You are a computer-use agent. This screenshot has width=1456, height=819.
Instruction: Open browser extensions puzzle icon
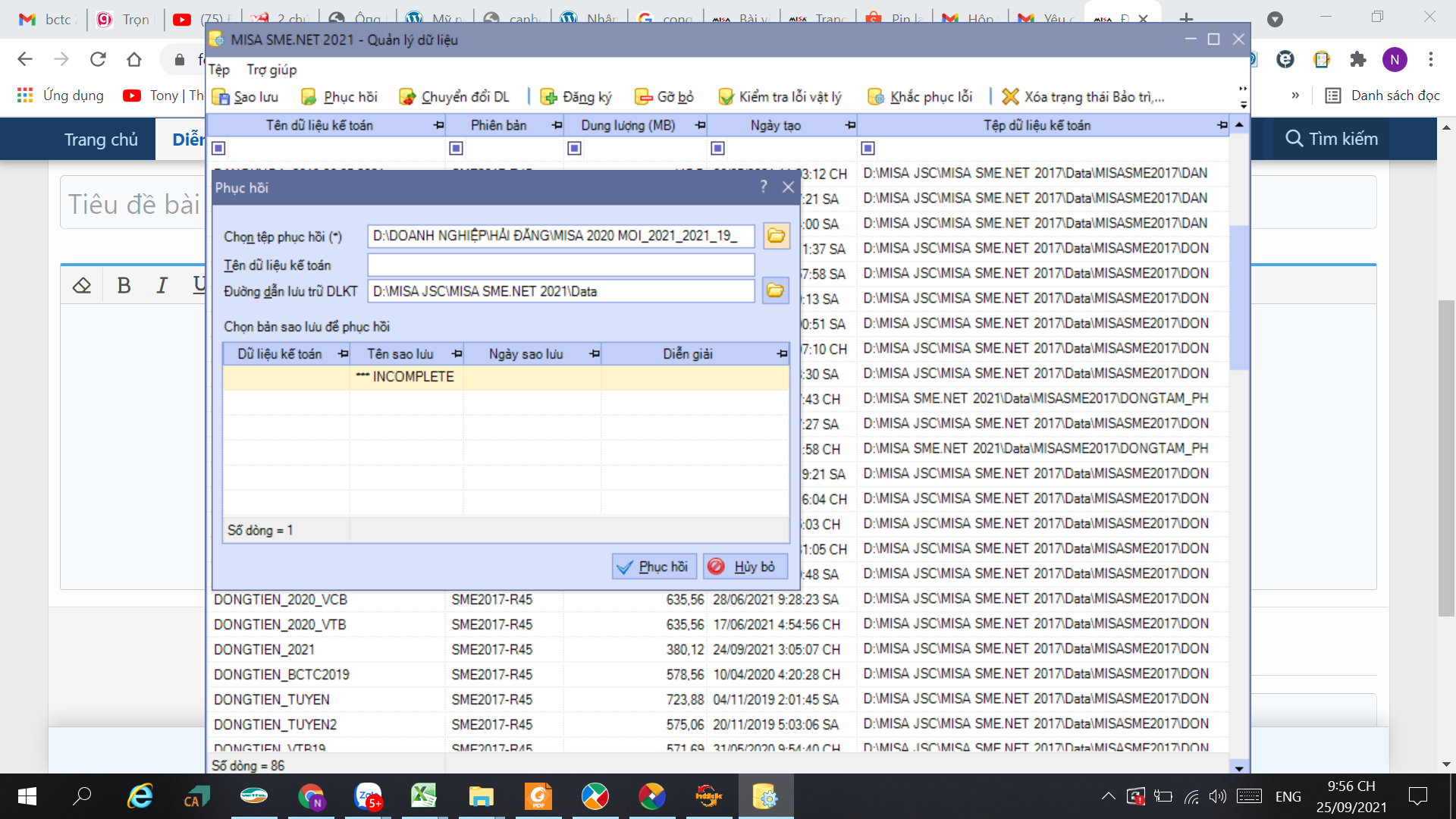[x=1358, y=59]
